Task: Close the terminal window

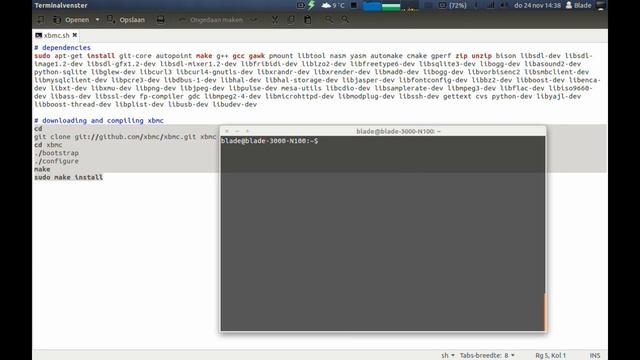Action: pos(227,131)
